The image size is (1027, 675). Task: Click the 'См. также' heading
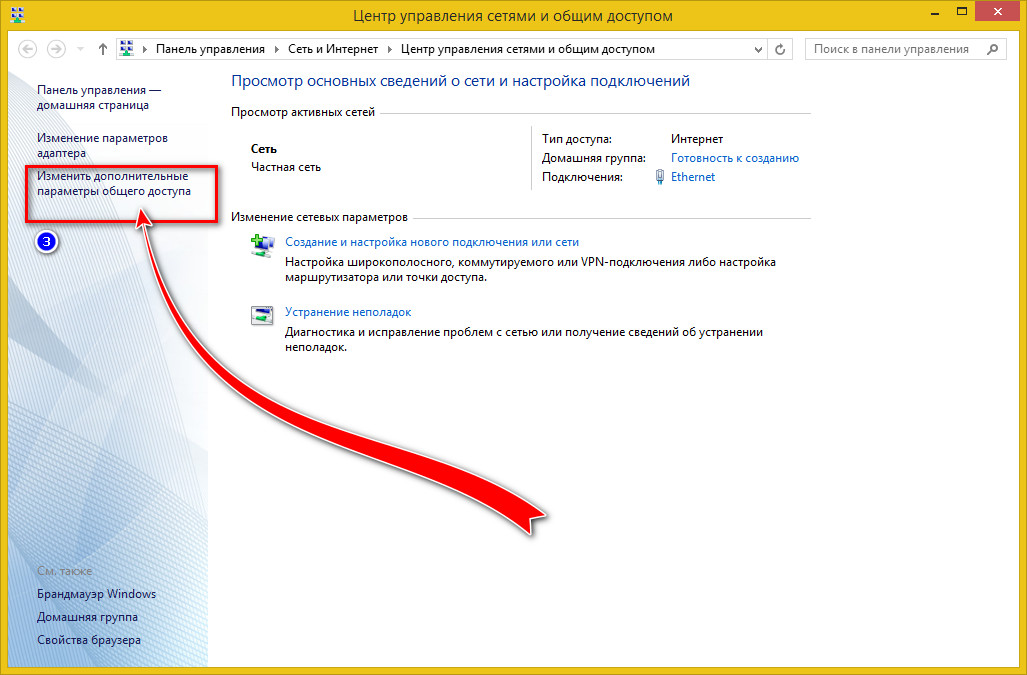tap(64, 571)
